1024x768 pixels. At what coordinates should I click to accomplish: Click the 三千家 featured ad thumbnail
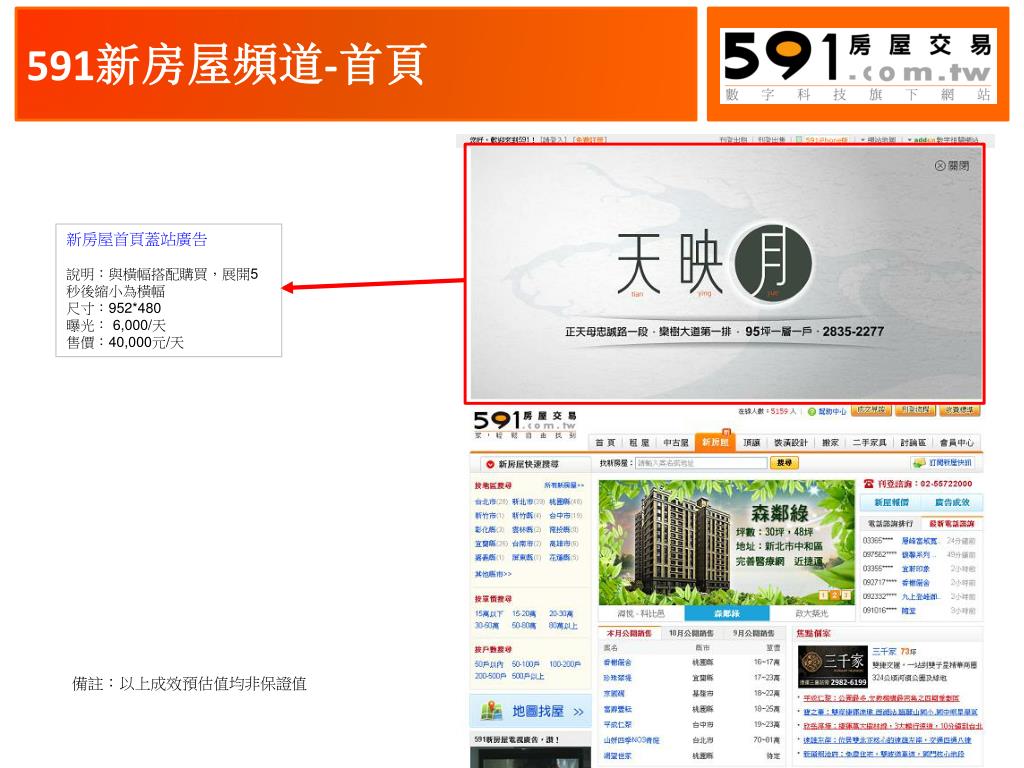tap(834, 667)
